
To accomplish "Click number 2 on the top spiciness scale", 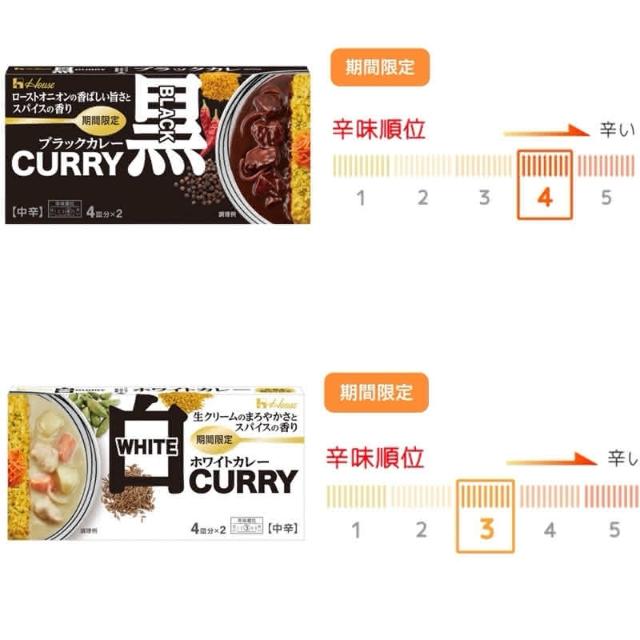I will click(x=423, y=198).
